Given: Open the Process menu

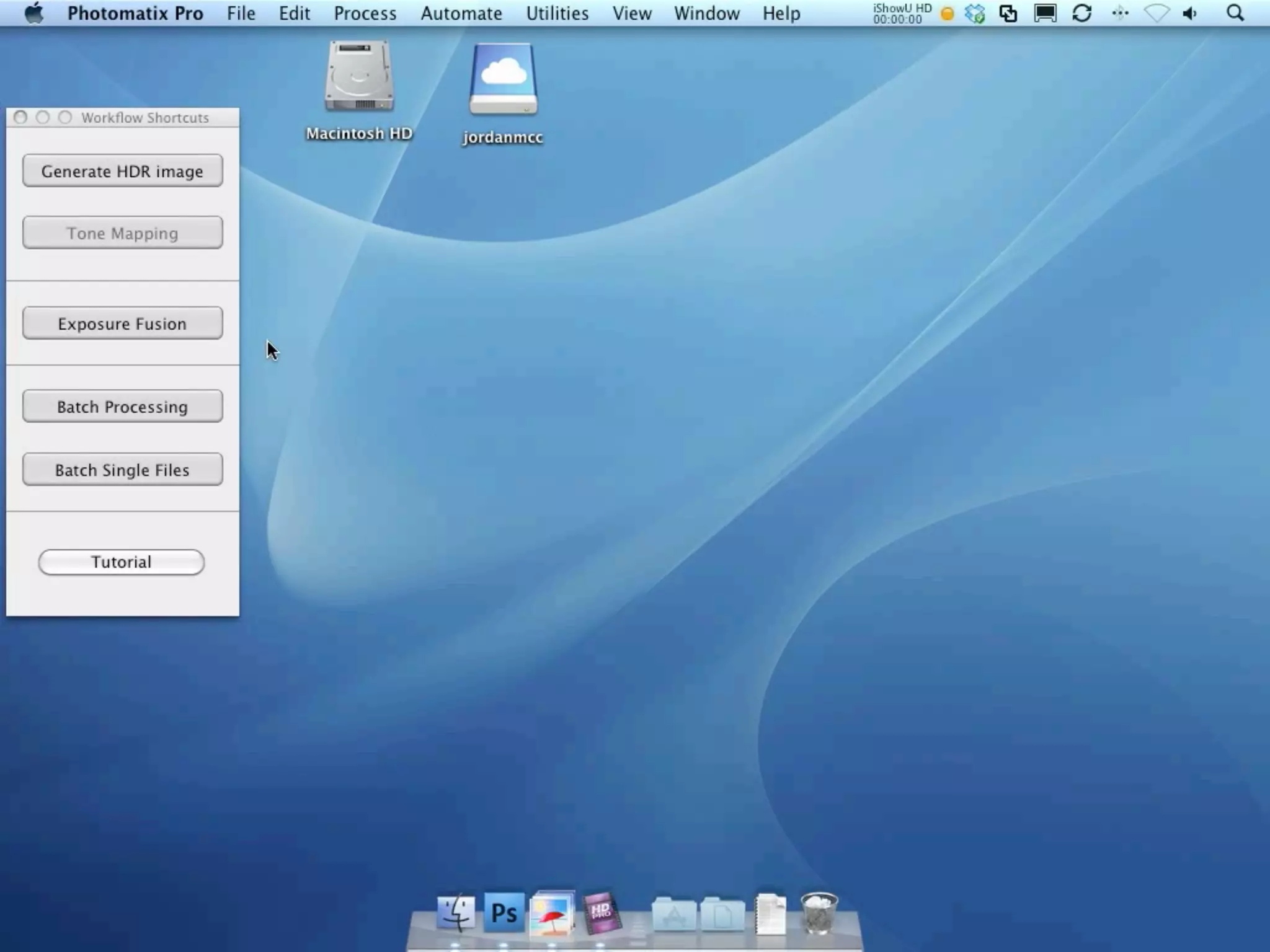Looking at the screenshot, I should pos(365,14).
